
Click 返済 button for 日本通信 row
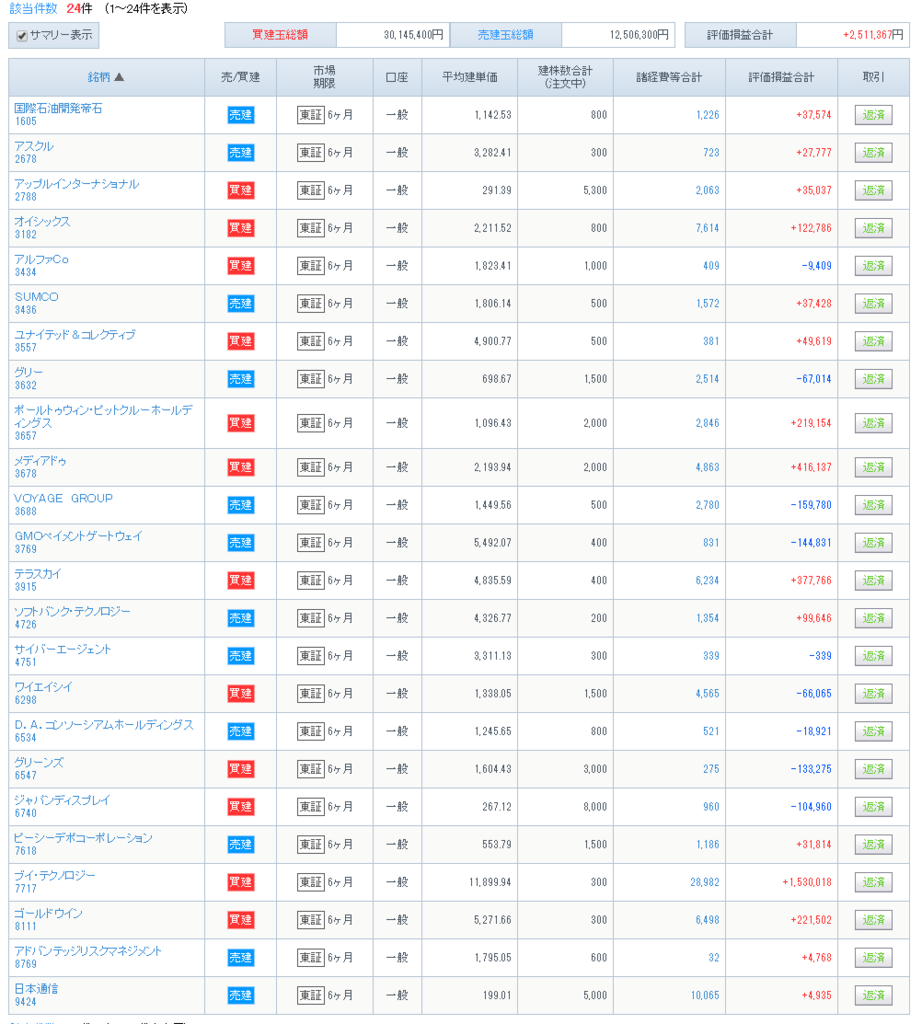873,995
